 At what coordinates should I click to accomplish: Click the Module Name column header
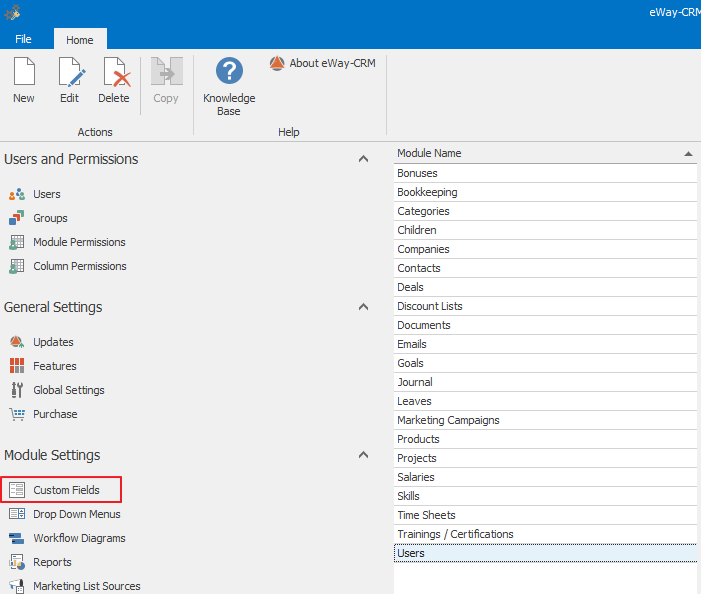[545, 153]
